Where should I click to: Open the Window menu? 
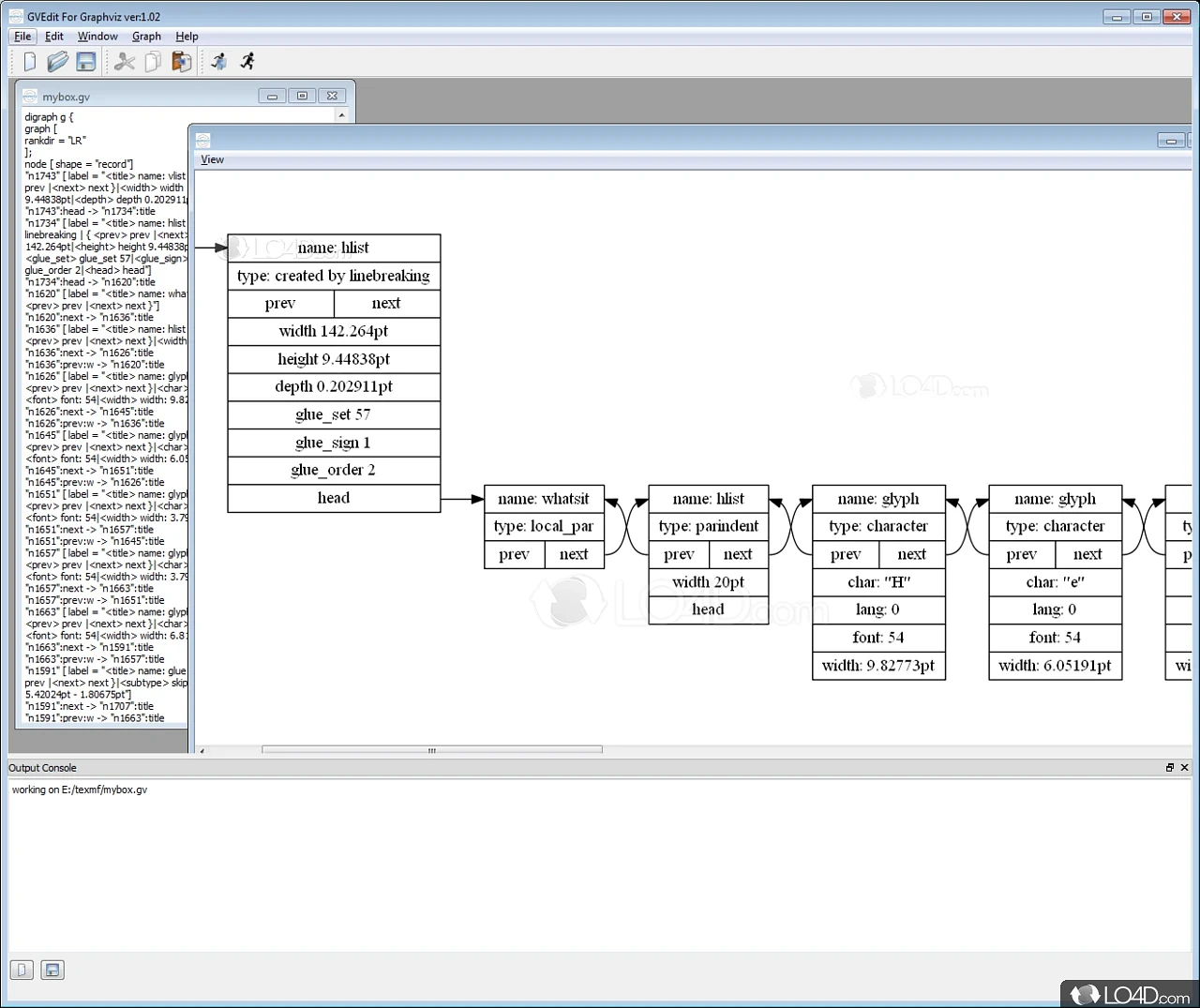point(97,37)
